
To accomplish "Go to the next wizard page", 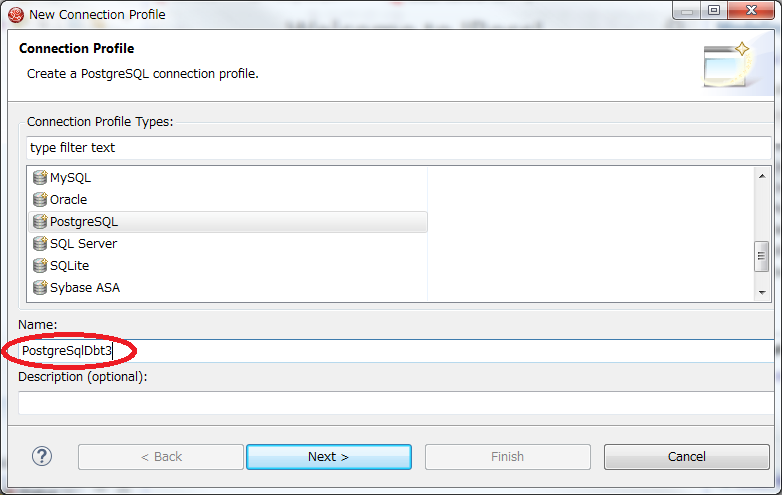I will click(329, 457).
